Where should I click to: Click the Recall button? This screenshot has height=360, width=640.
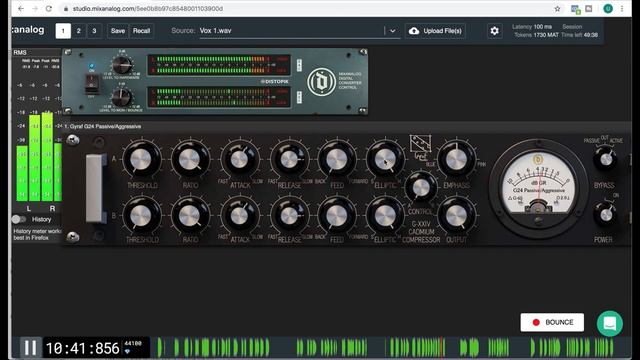click(141, 31)
